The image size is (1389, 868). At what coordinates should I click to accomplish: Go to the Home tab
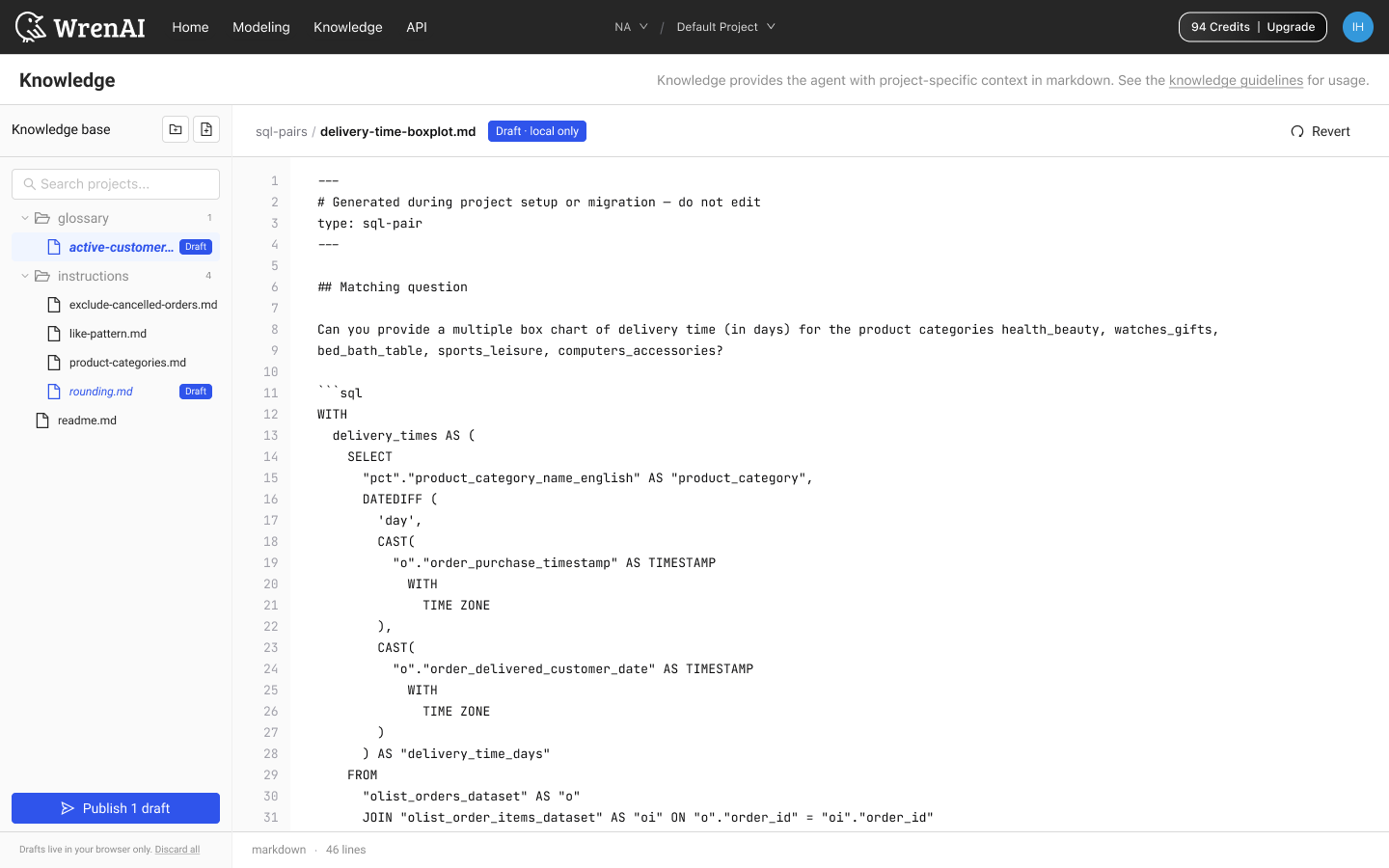pyautogui.click(x=190, y=27)
